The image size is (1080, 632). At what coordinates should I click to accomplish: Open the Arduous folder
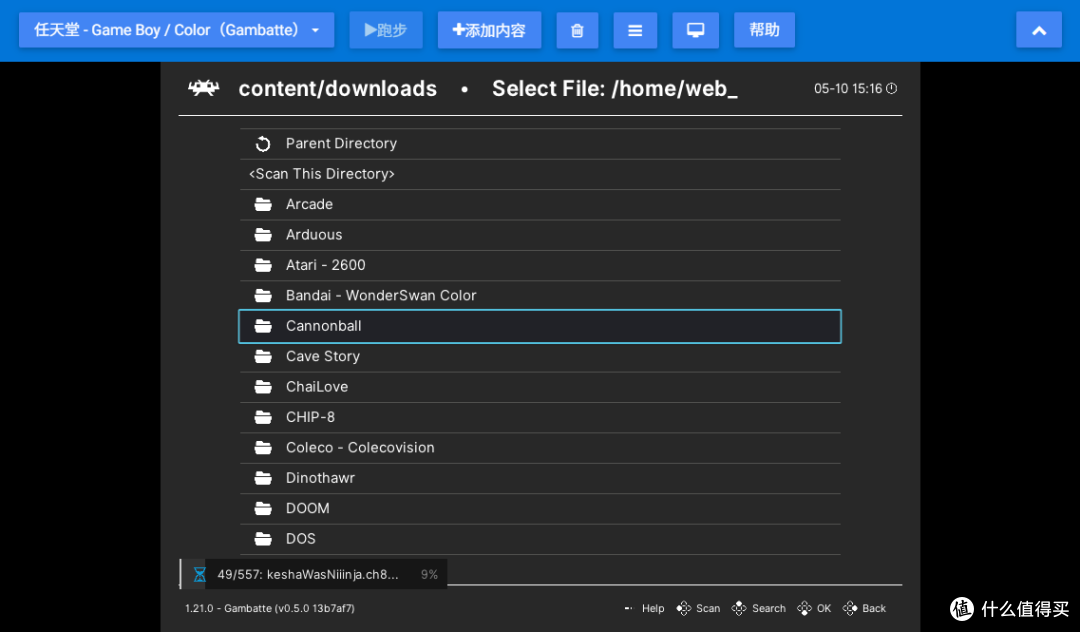click(x=540, y=235)
